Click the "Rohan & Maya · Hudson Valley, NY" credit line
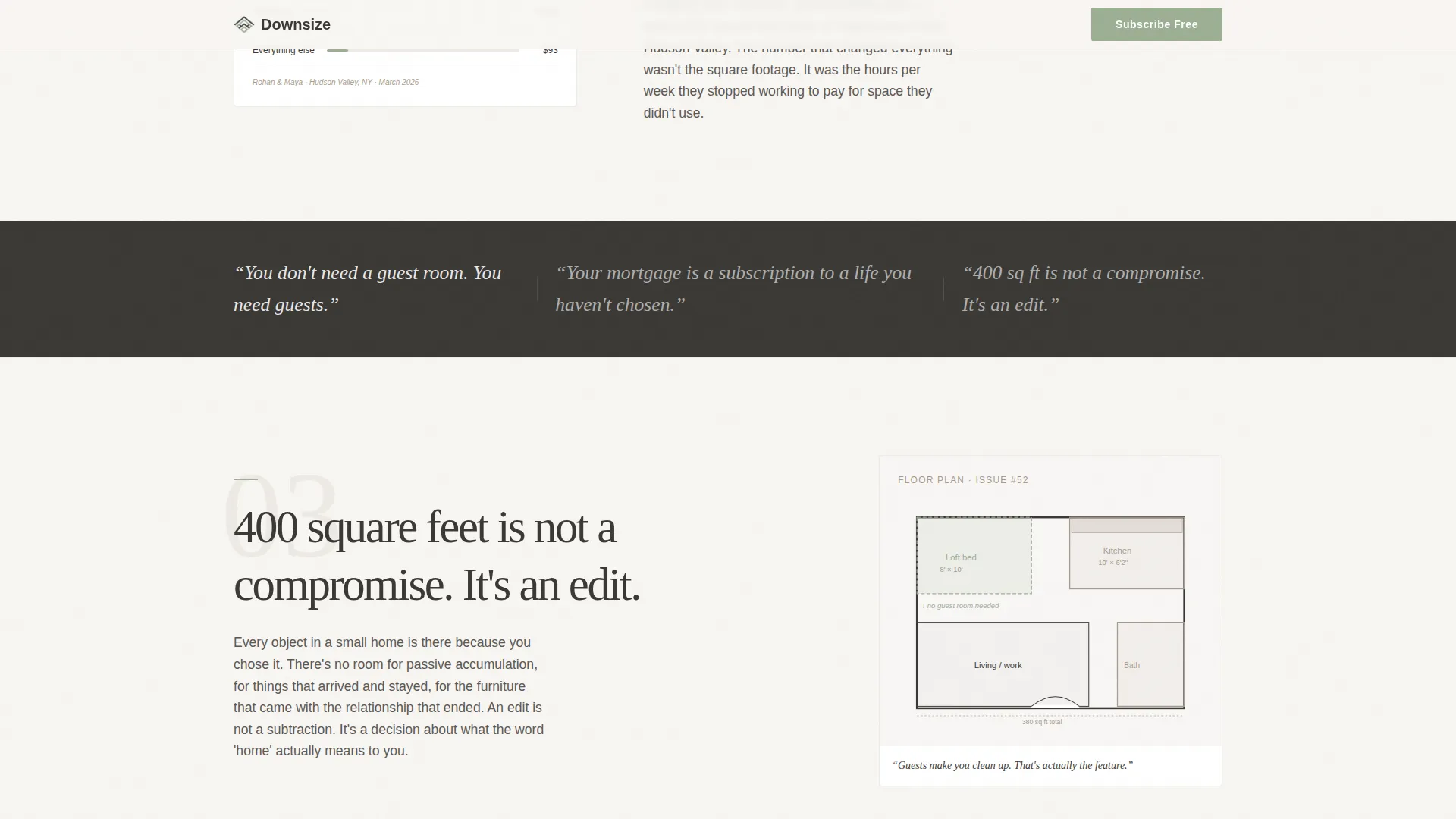The image size is (1456, 819). (x=335, y=82)
